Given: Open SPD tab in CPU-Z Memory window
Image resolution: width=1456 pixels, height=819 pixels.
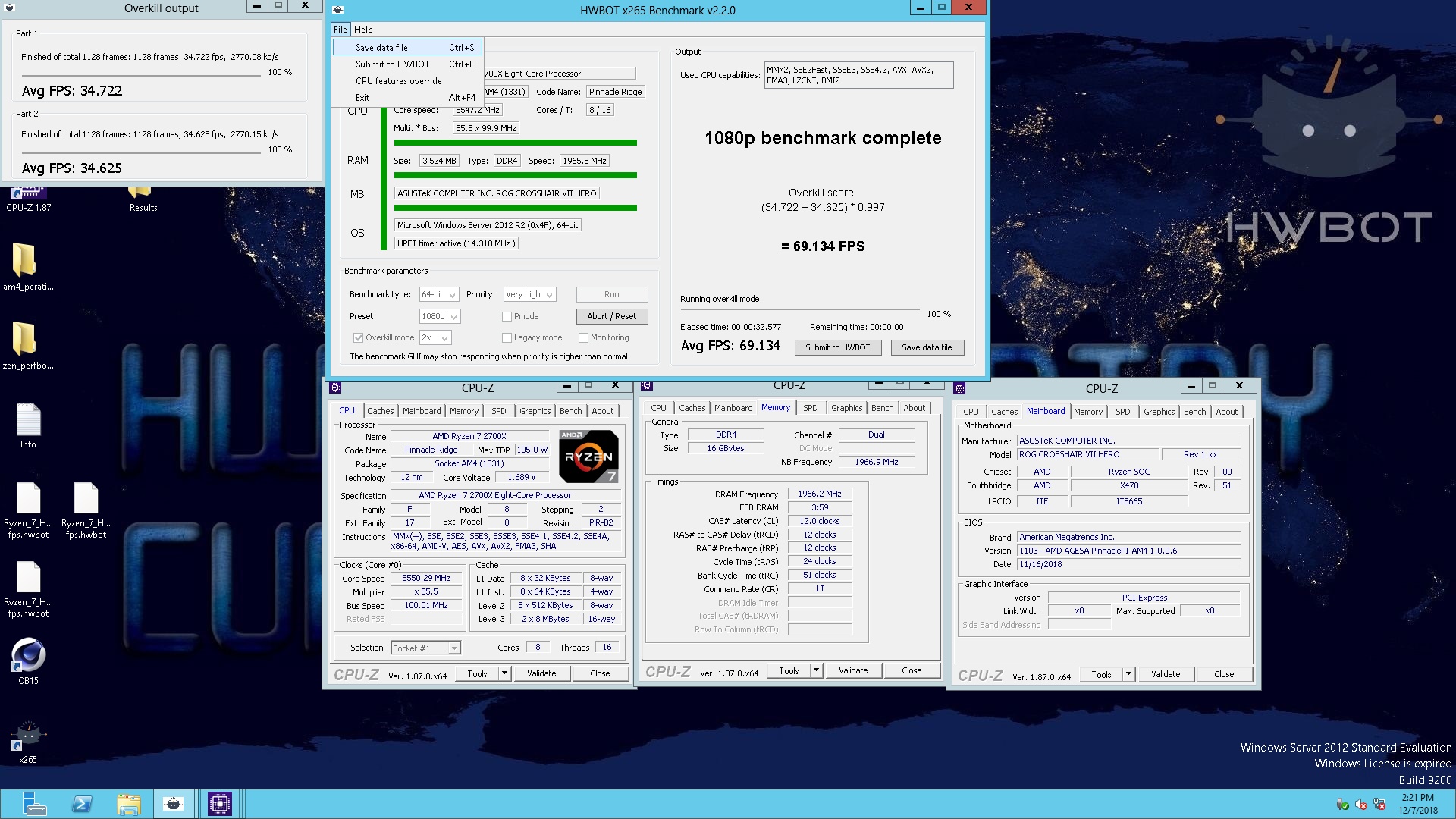Looking at the screenshot, I should (810, 408).
